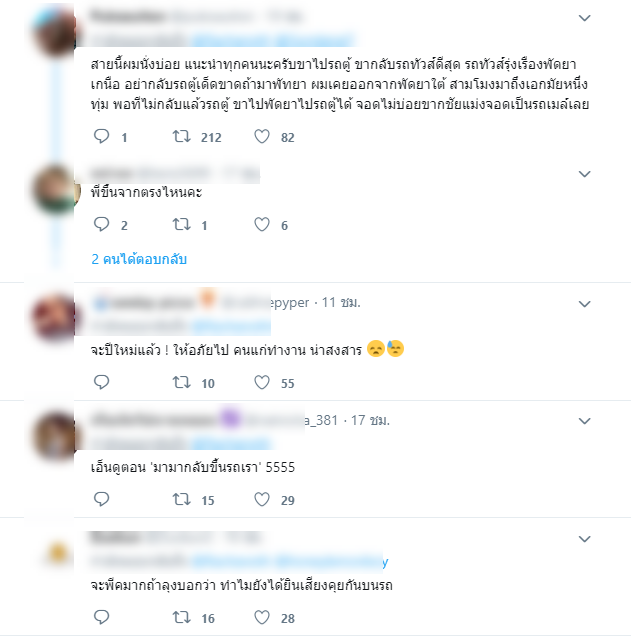
Task: Retweet the tweet with 10 retweets
Action: (x=181, y=383)
